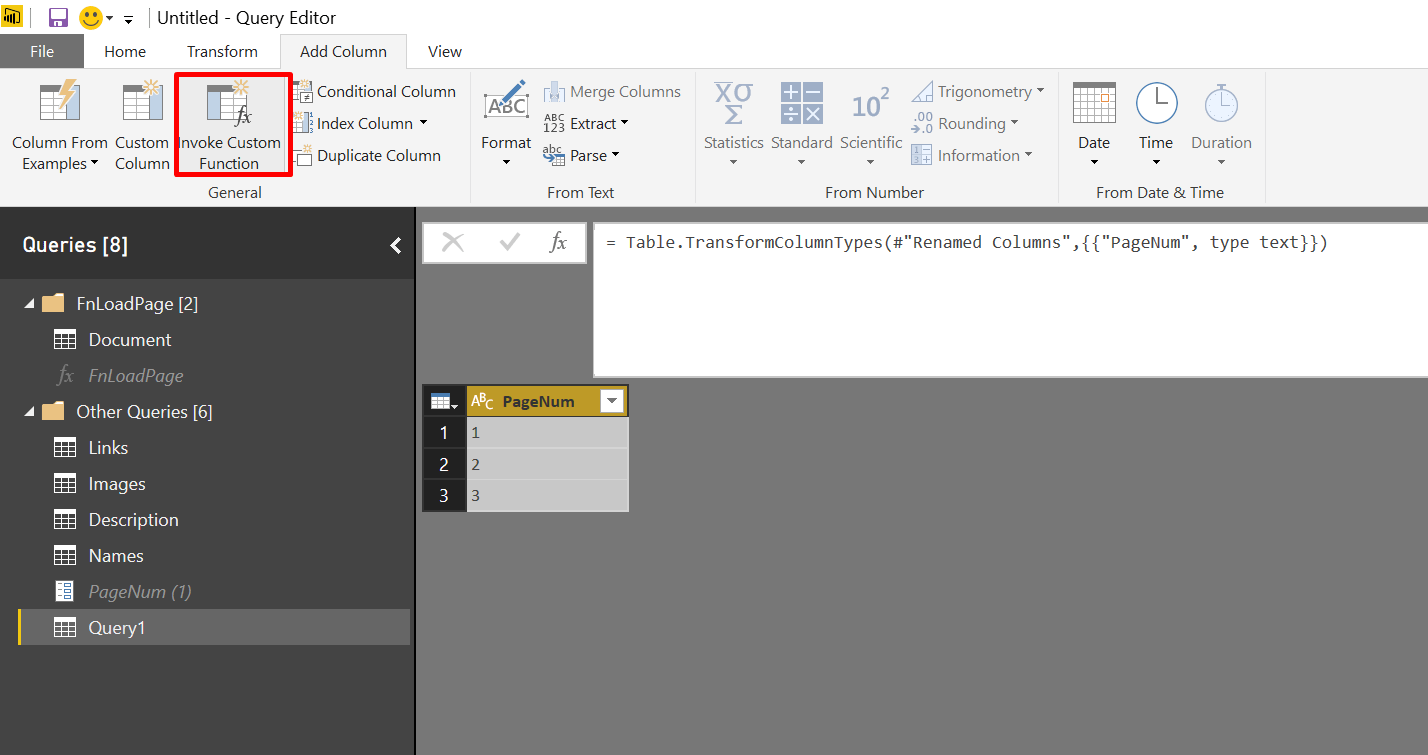Screen dimensions: 1428x755
Task: Confirm formula with the checkmark icon
Action: click(x=510, y=242)
